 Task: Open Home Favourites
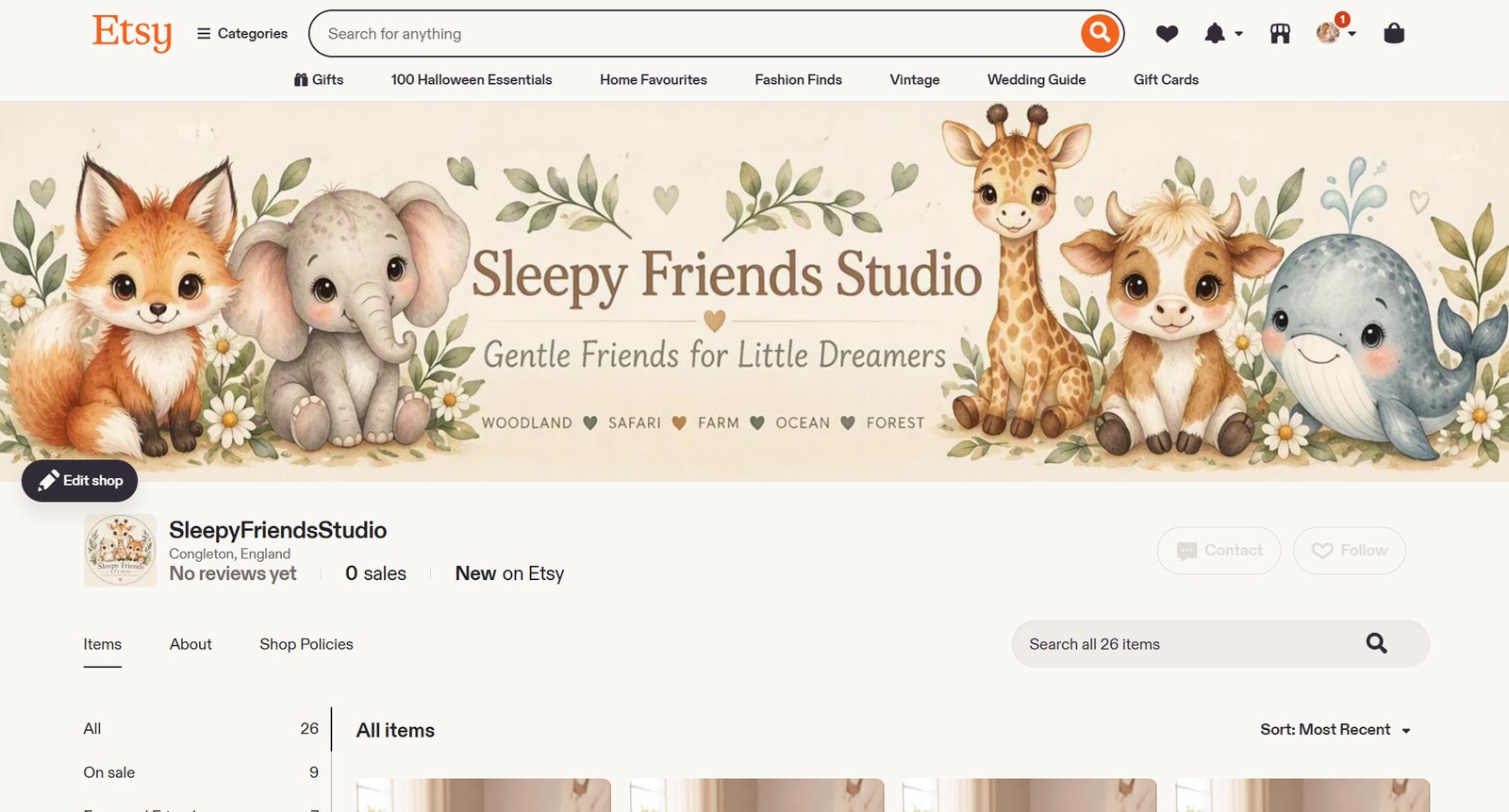[x=654, y=80]
